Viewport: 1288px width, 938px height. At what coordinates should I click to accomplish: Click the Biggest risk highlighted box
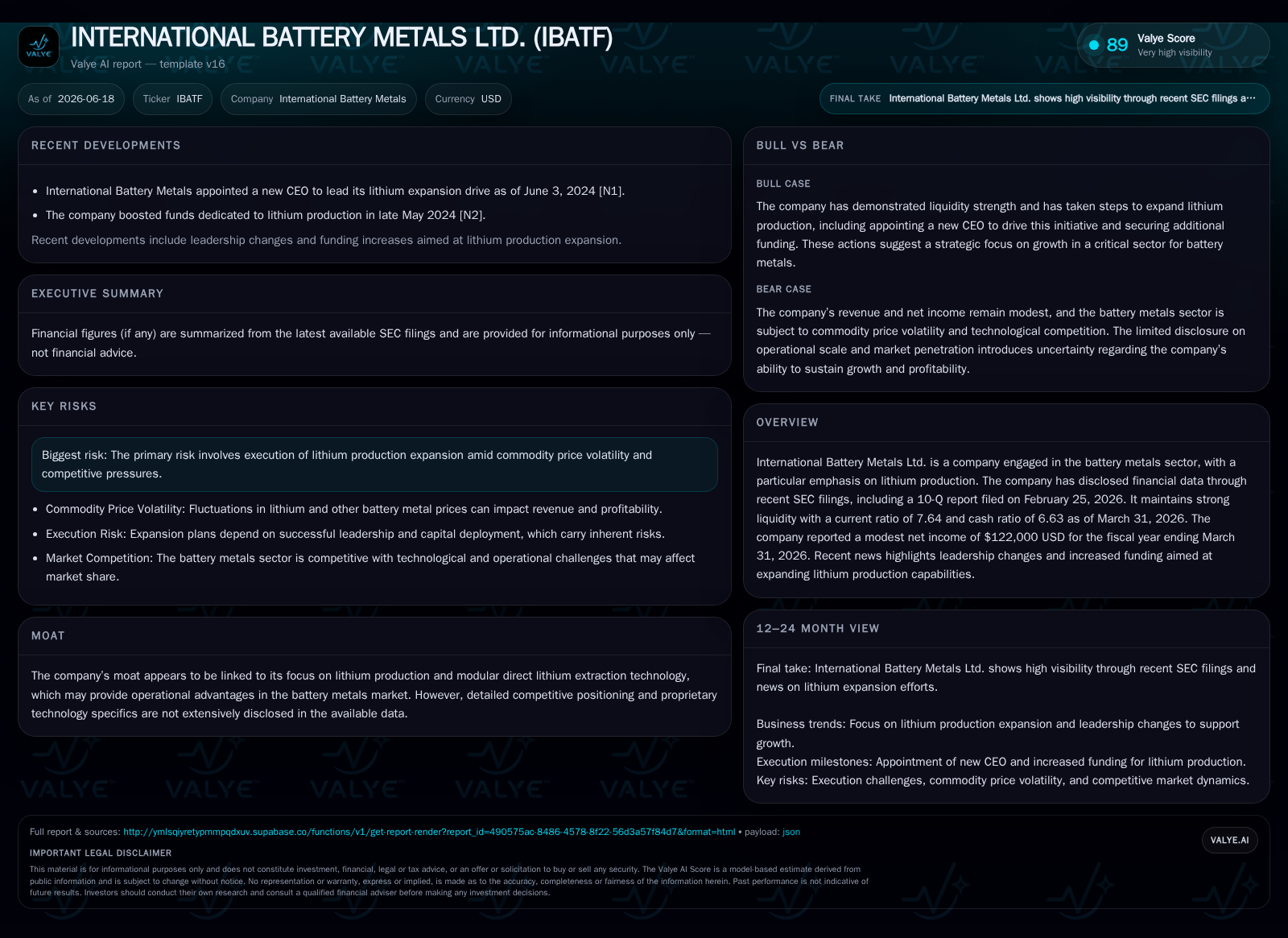pyautogui.click(x=374, y=465)
